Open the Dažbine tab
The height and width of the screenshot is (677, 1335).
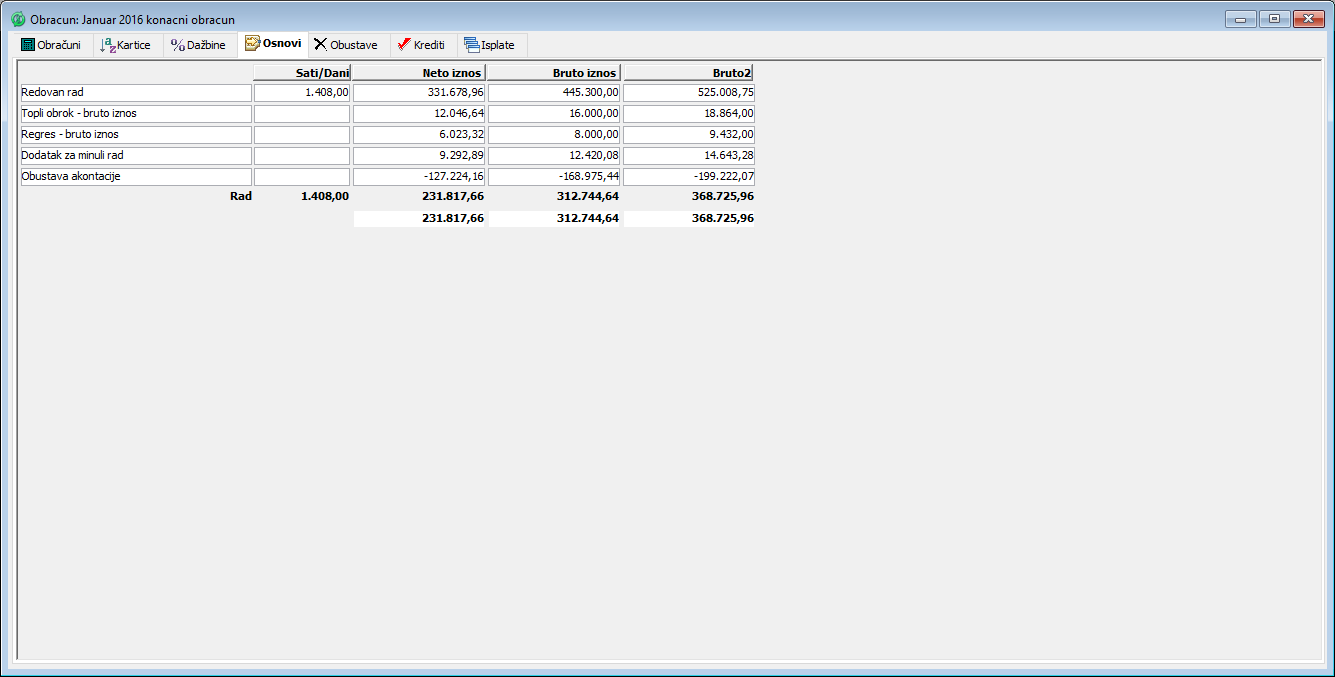pyautogui.click(x=198, y=45)
